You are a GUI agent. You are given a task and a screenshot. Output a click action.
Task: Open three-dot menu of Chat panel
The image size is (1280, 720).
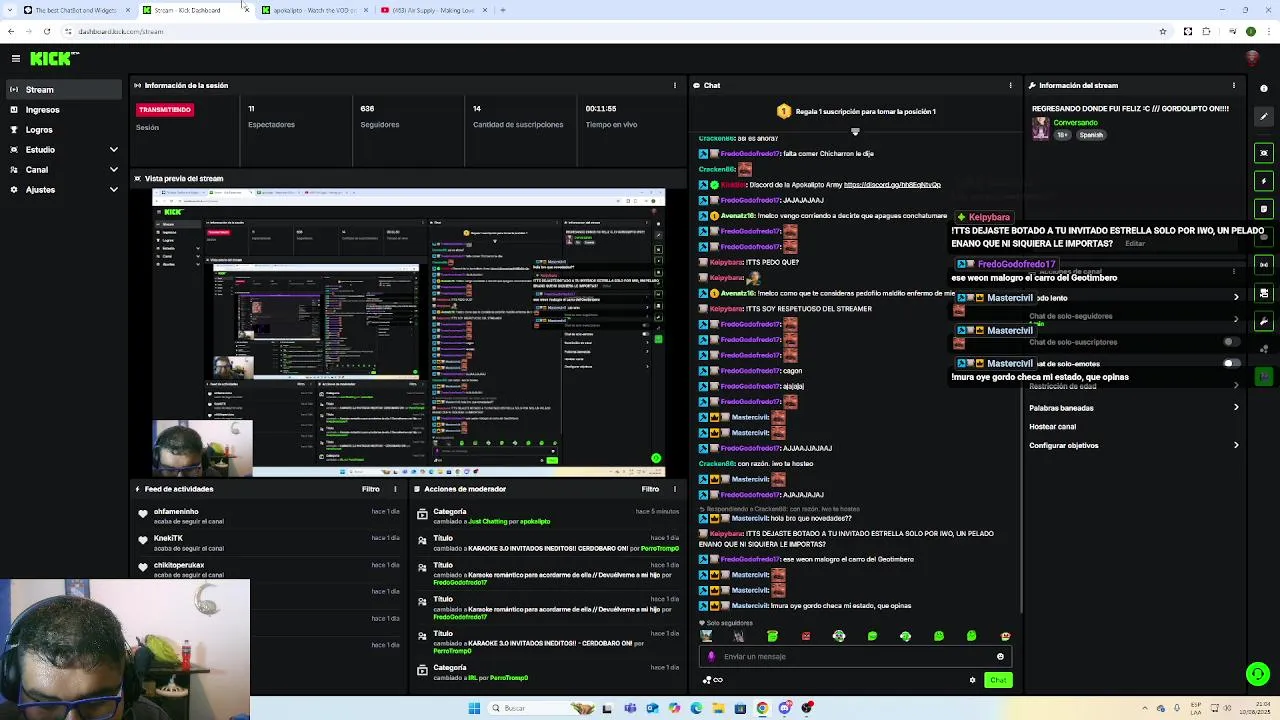pyautogui.click(x=1010, y=85)
